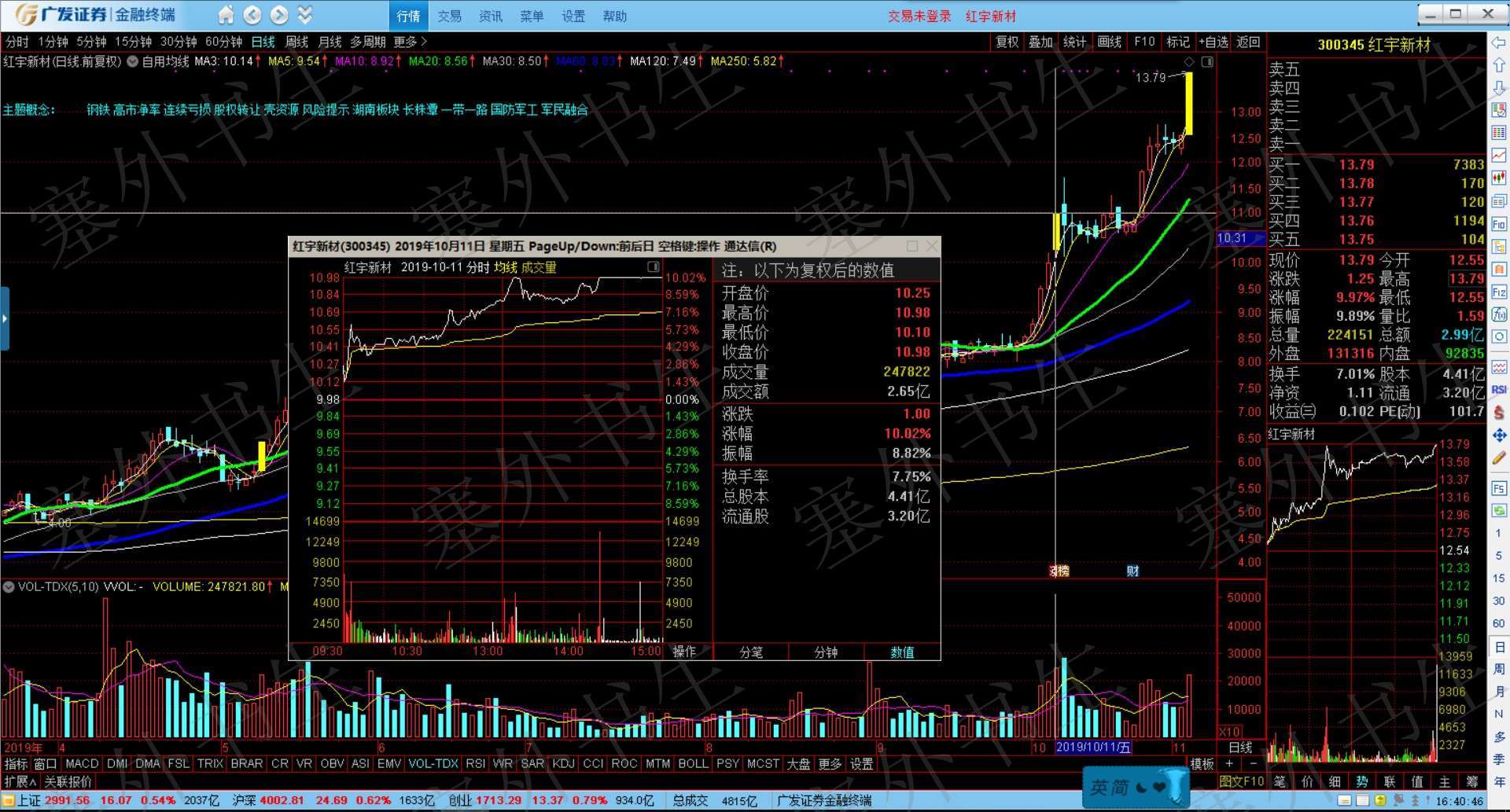Open the 设置 menu
This screenshot has width=1510, height=812.
pos(573,16)
